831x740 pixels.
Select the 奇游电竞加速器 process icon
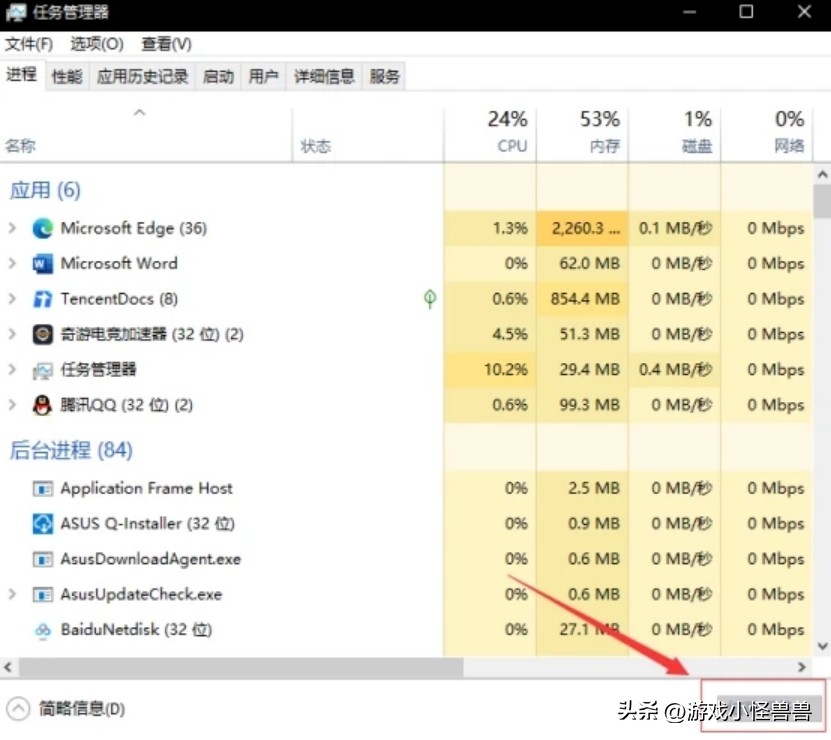[x=41, y=334]
